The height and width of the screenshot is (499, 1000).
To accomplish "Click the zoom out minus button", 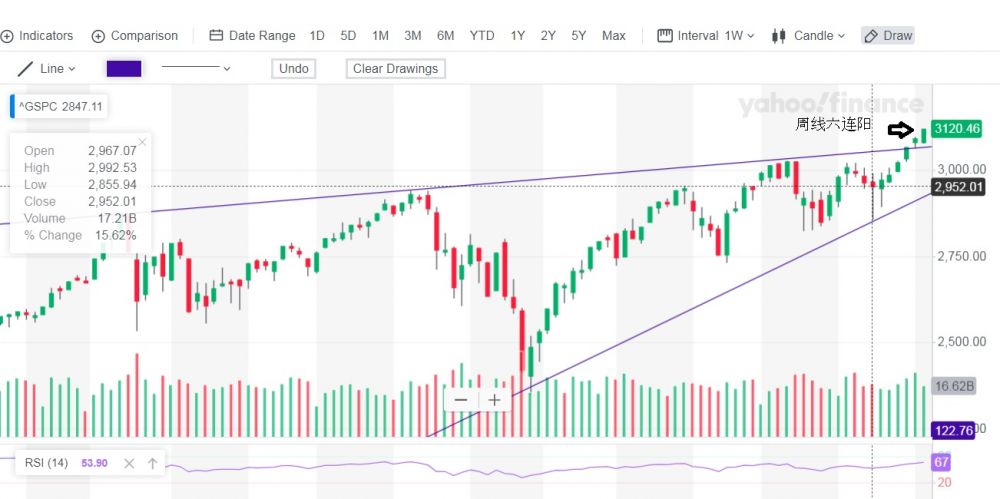I will pyautogui.click(x=461, y=400).
